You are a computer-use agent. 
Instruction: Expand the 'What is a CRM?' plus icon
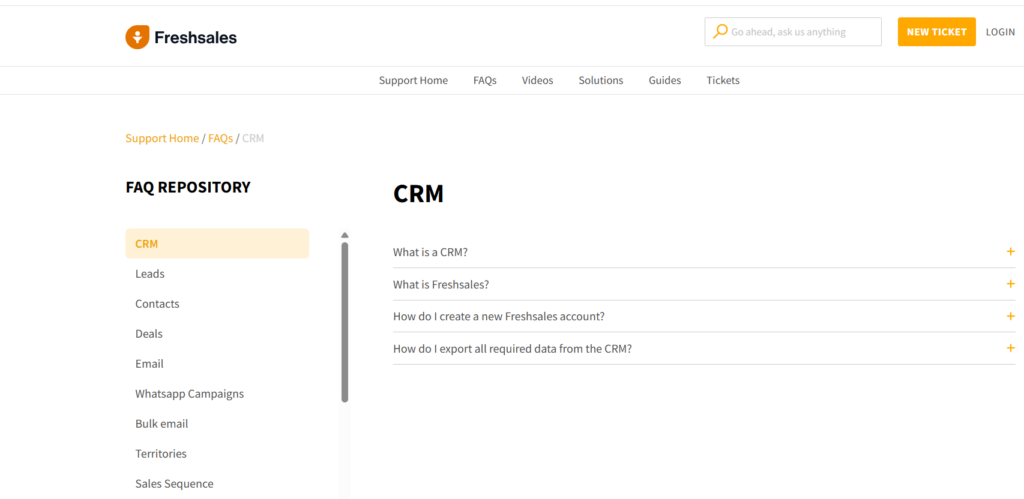[x=1010, y=252]
